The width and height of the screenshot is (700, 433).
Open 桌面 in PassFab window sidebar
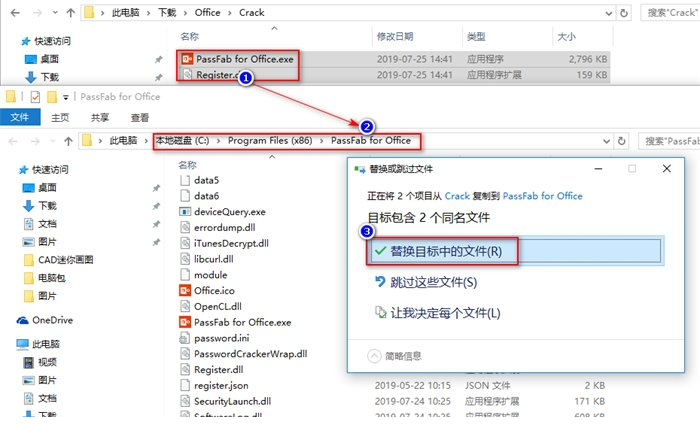47,188
